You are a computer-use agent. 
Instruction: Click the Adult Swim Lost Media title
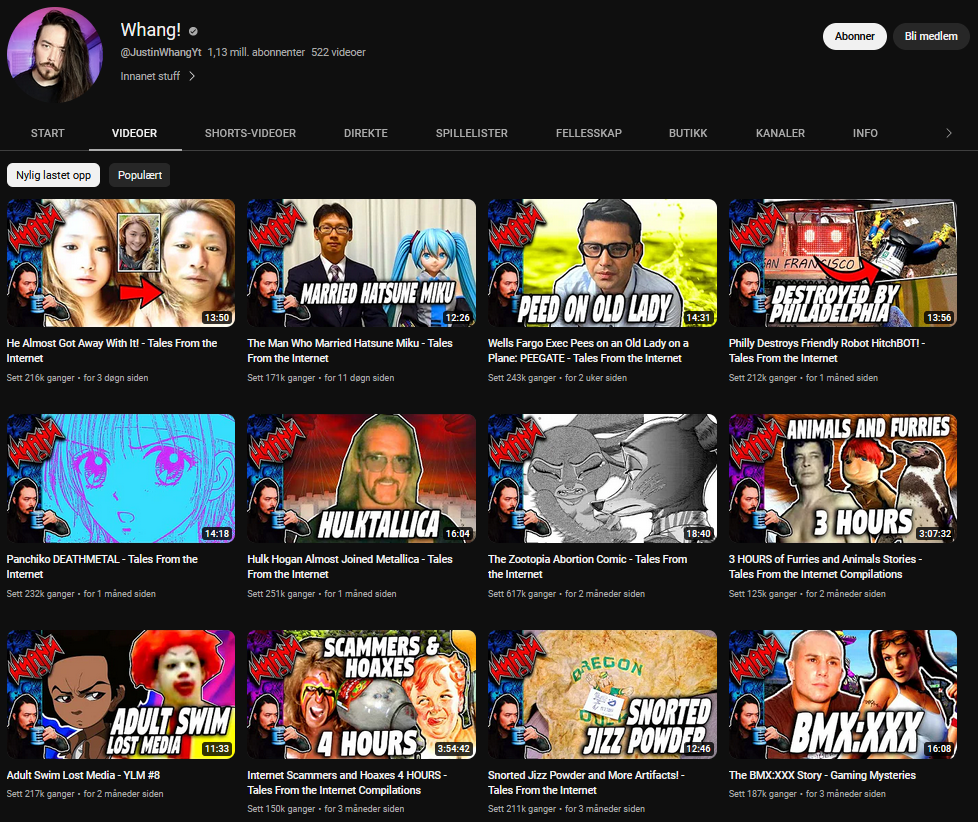(x=86, y=775)
